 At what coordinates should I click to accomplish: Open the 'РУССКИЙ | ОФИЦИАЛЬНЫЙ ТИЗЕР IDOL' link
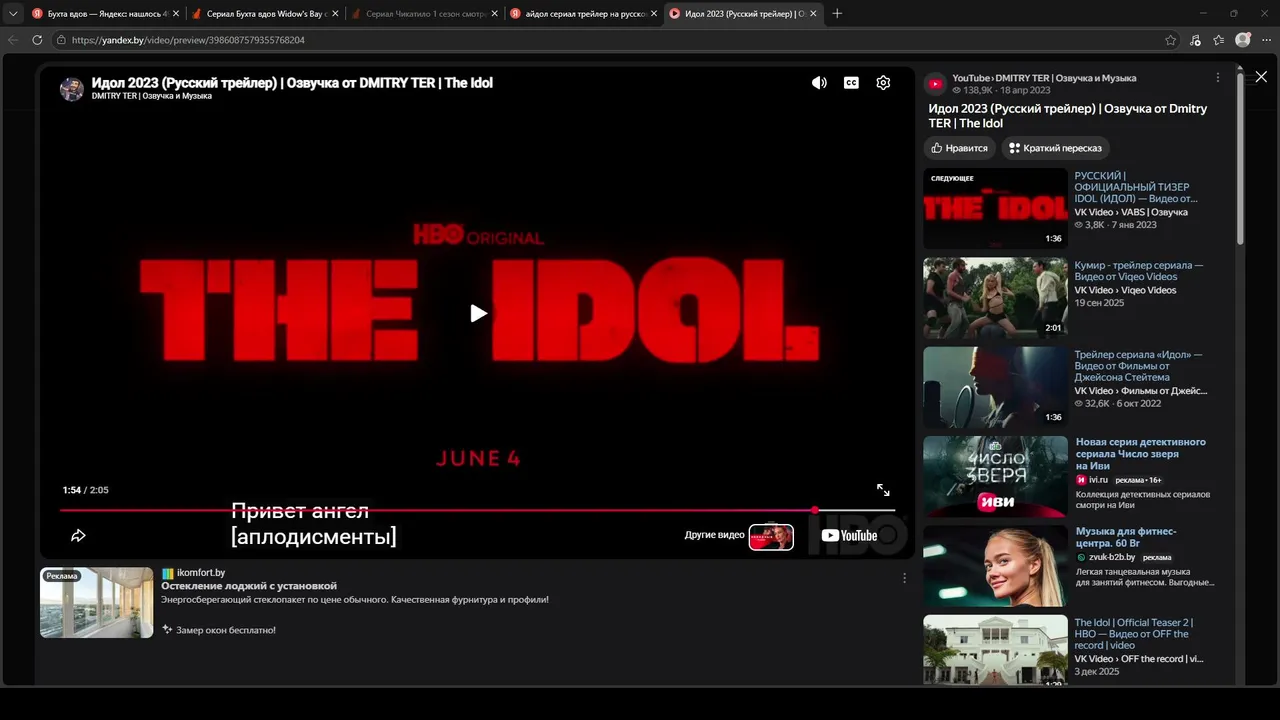coord(1136,187)
